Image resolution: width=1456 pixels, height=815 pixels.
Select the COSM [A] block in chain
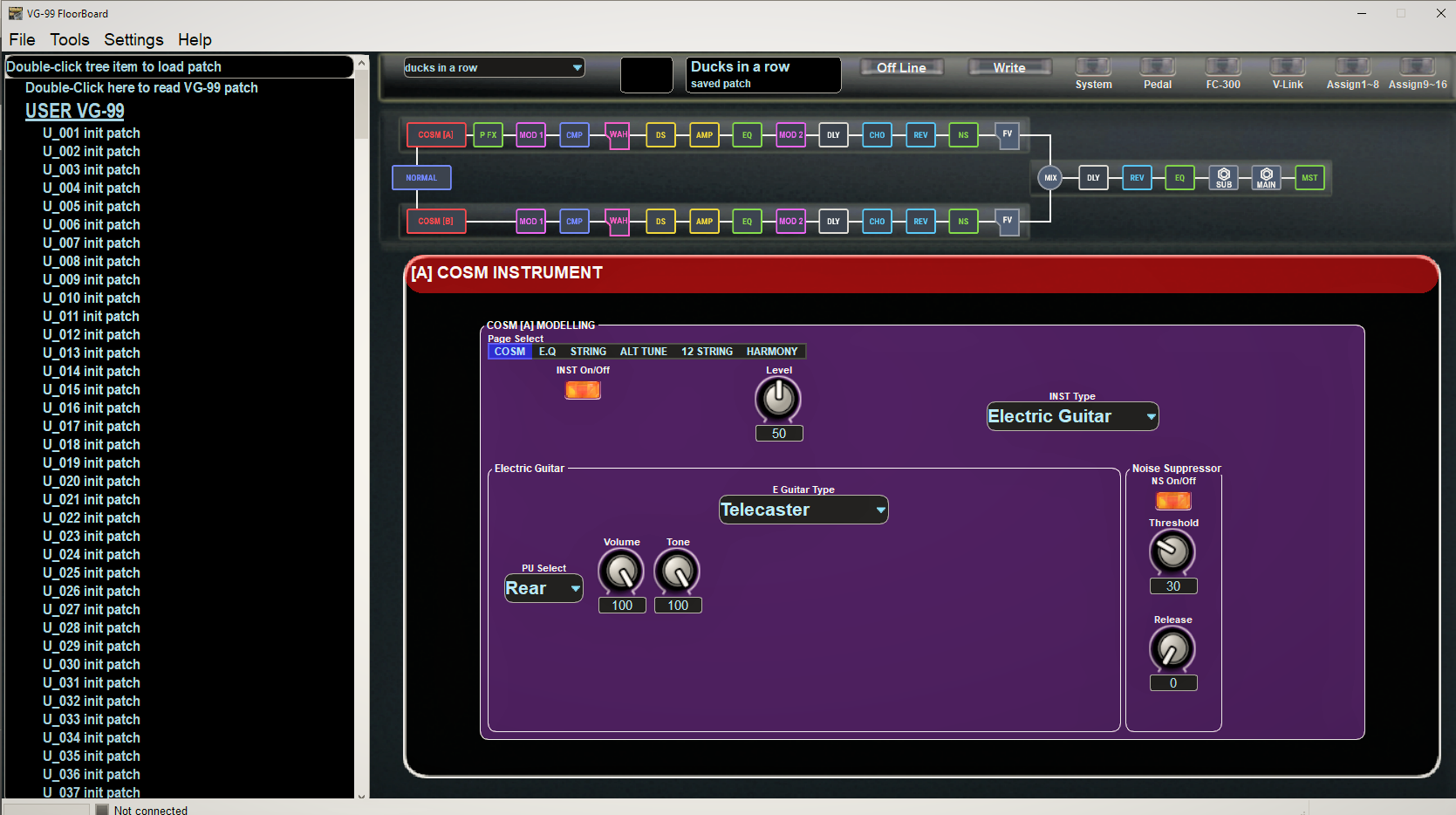tap(435, 135)
